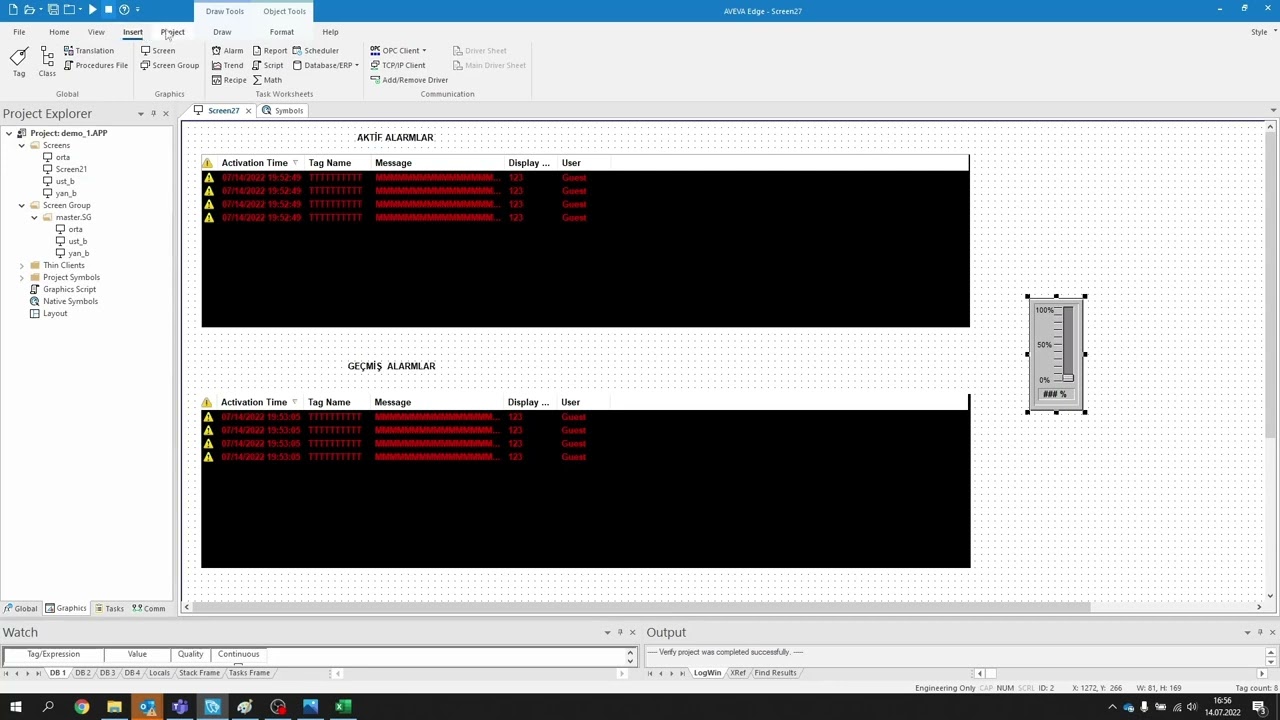Open the Procedures File
The image size is (1280, 720).
point(96,65)
